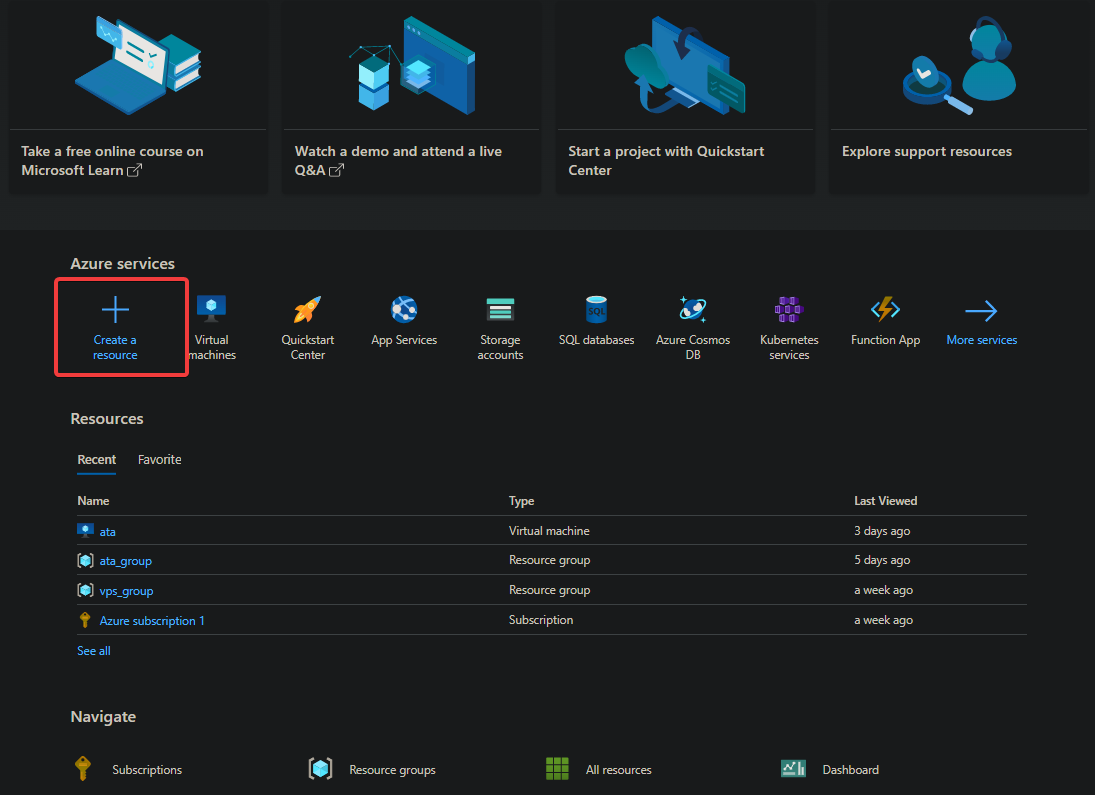Image resolution: width=1095 pixels, height=795 pixels.
Task: Click the Last Viewed column header
Action: click(x=885, y=501)
